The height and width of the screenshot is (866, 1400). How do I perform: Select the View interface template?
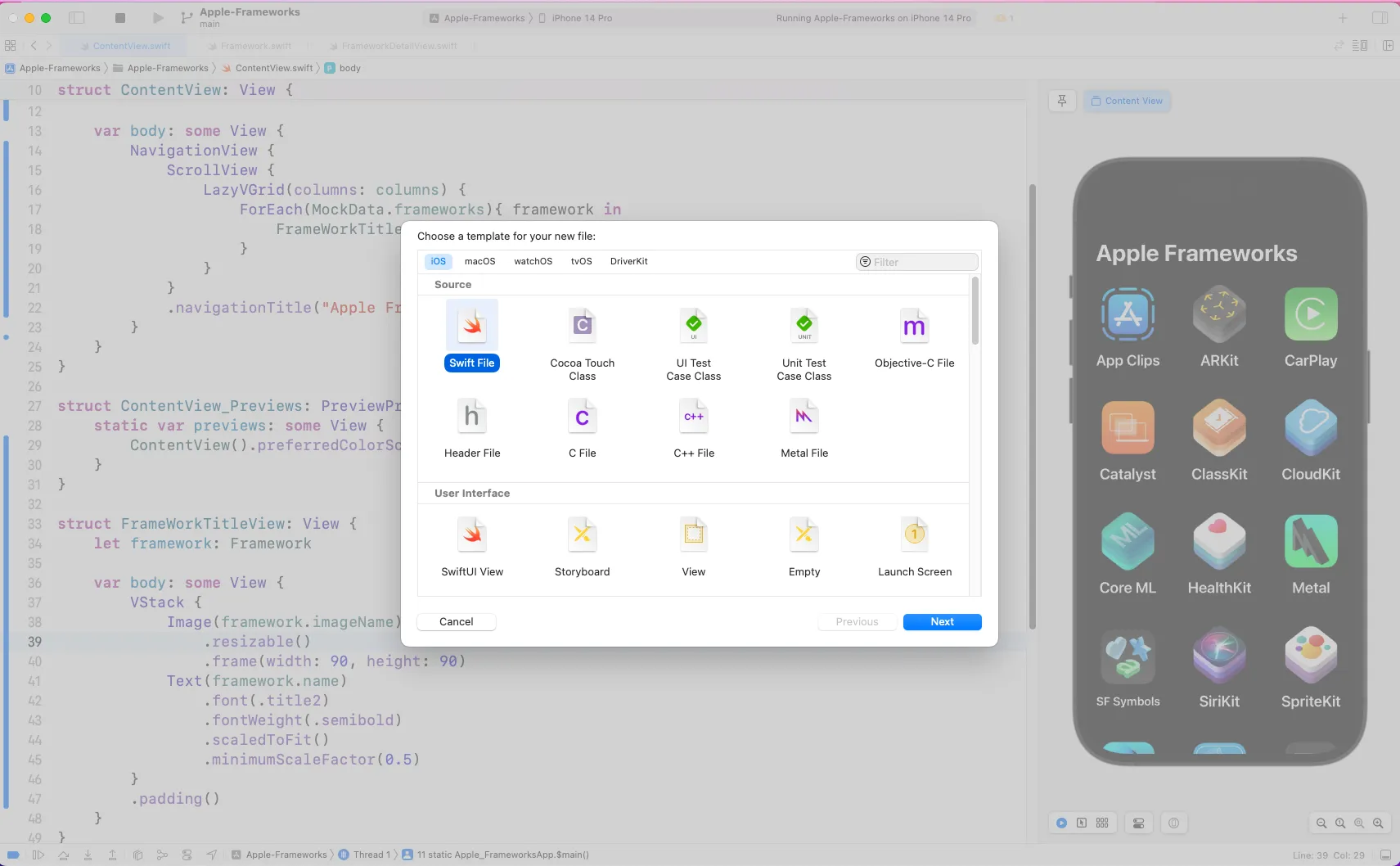click(x=693, y=546)
